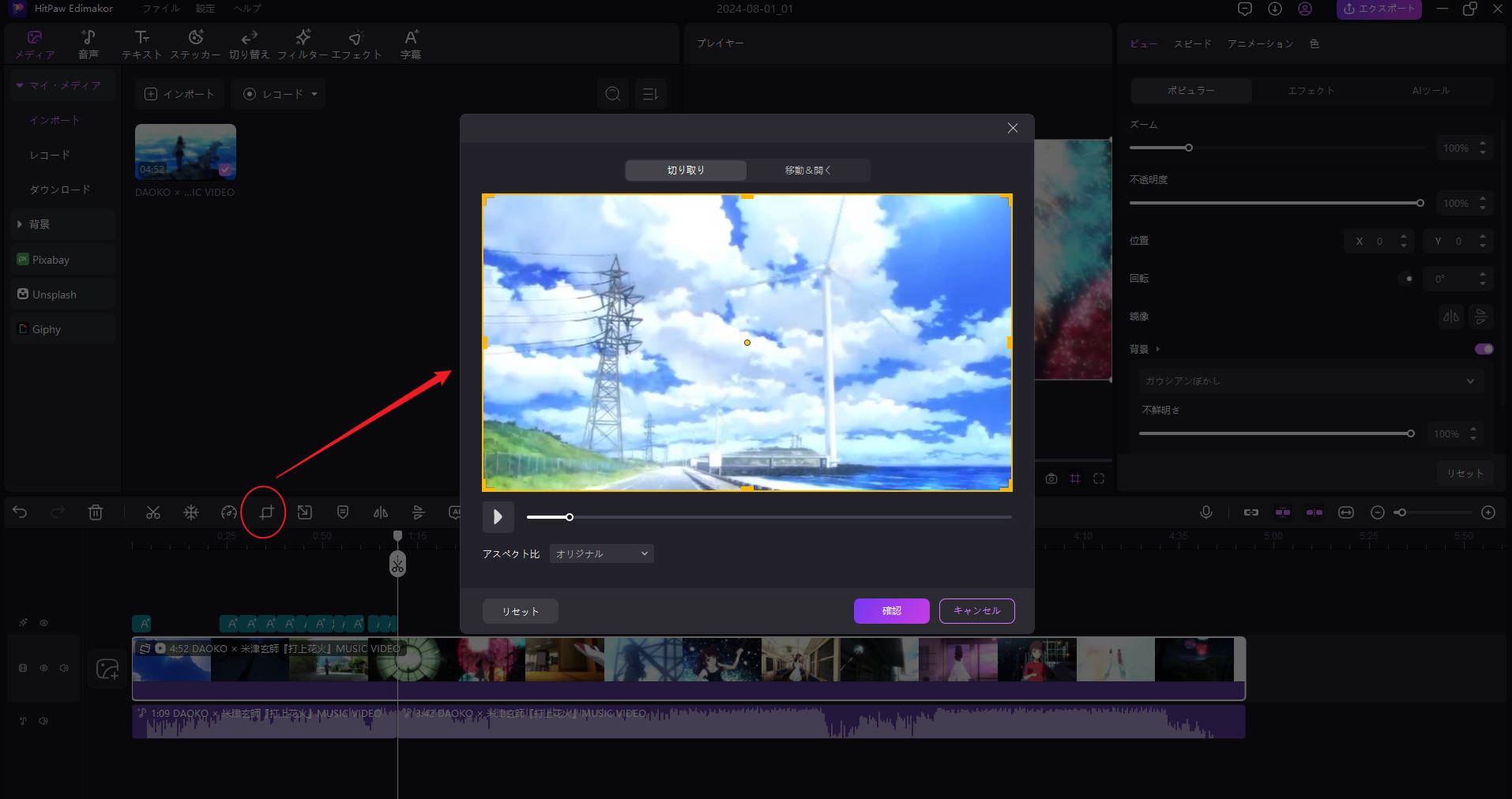
Task: Delete the selected clip with the trash icon
Action: 96,512
